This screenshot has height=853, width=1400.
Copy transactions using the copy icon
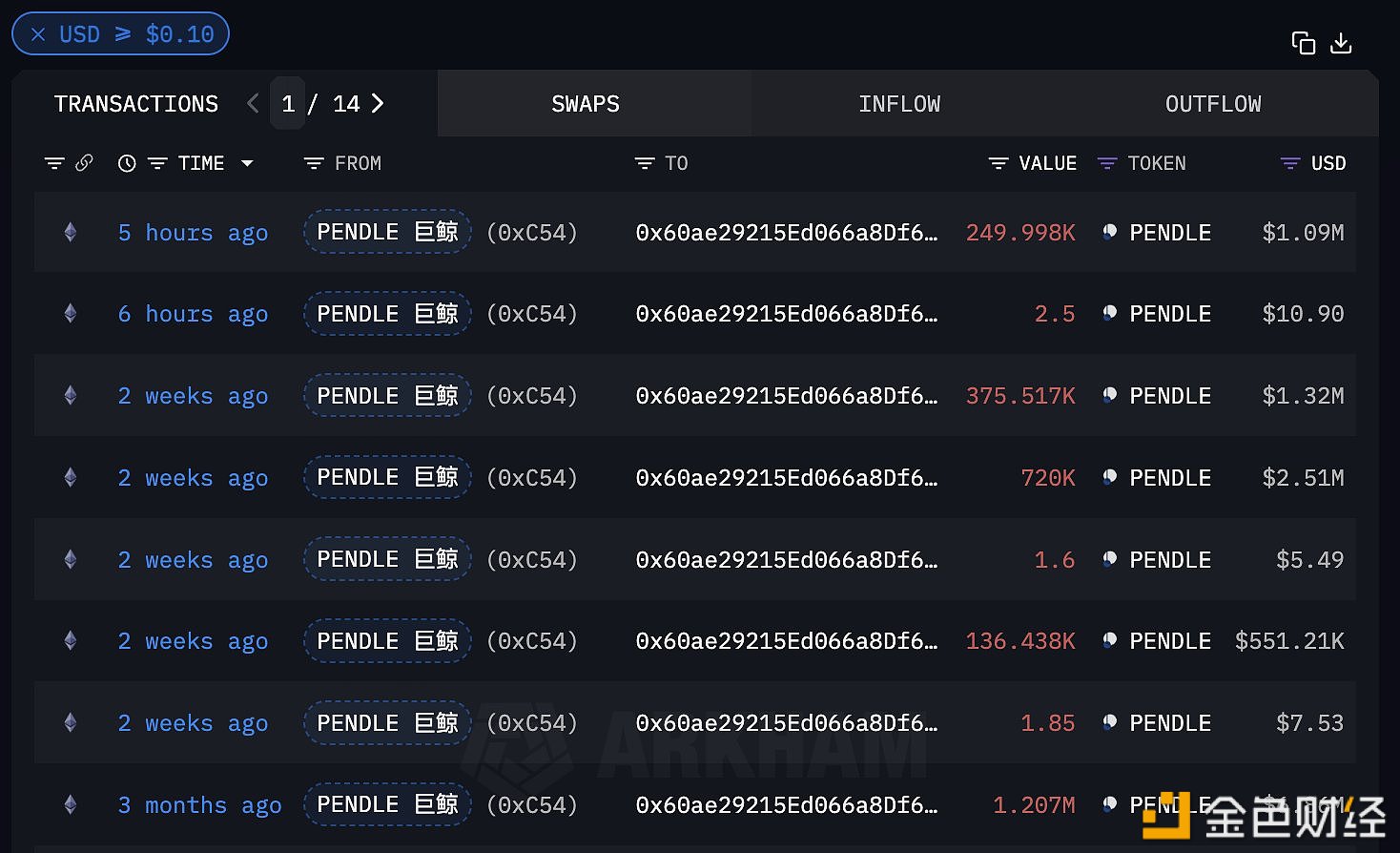click(1303, 43)
